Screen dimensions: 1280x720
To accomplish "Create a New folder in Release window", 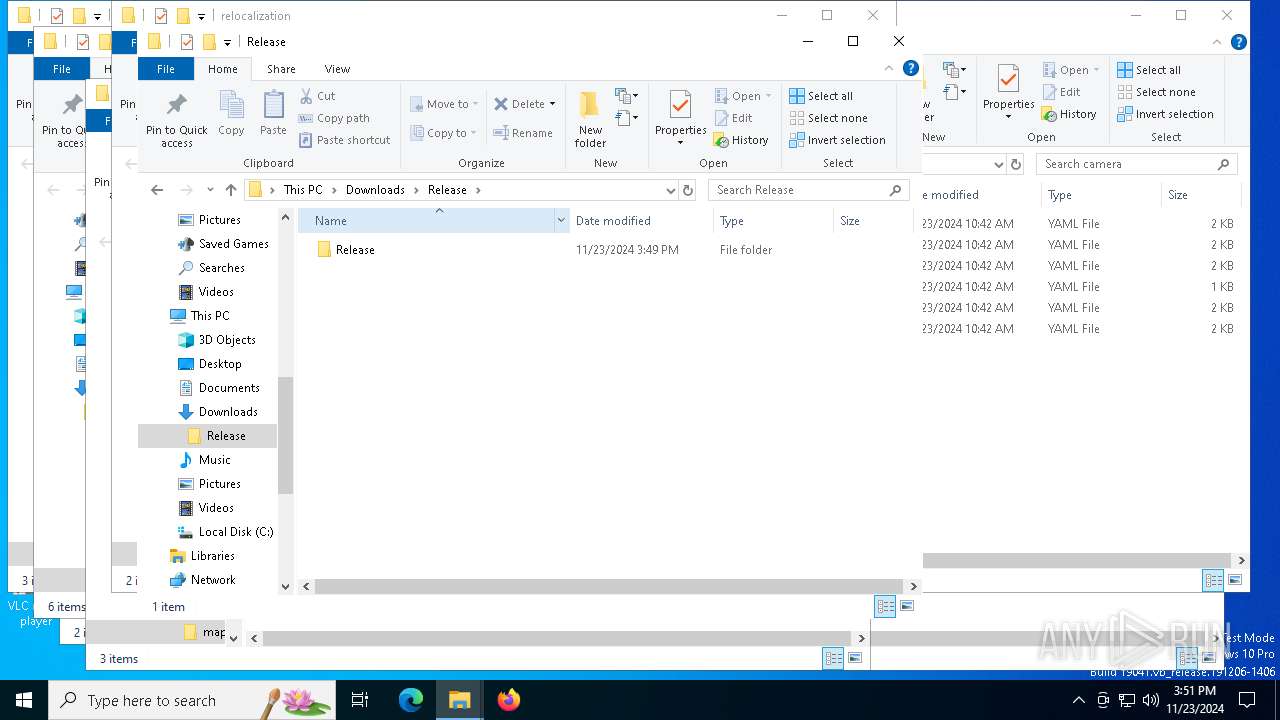I will point(590,120).
